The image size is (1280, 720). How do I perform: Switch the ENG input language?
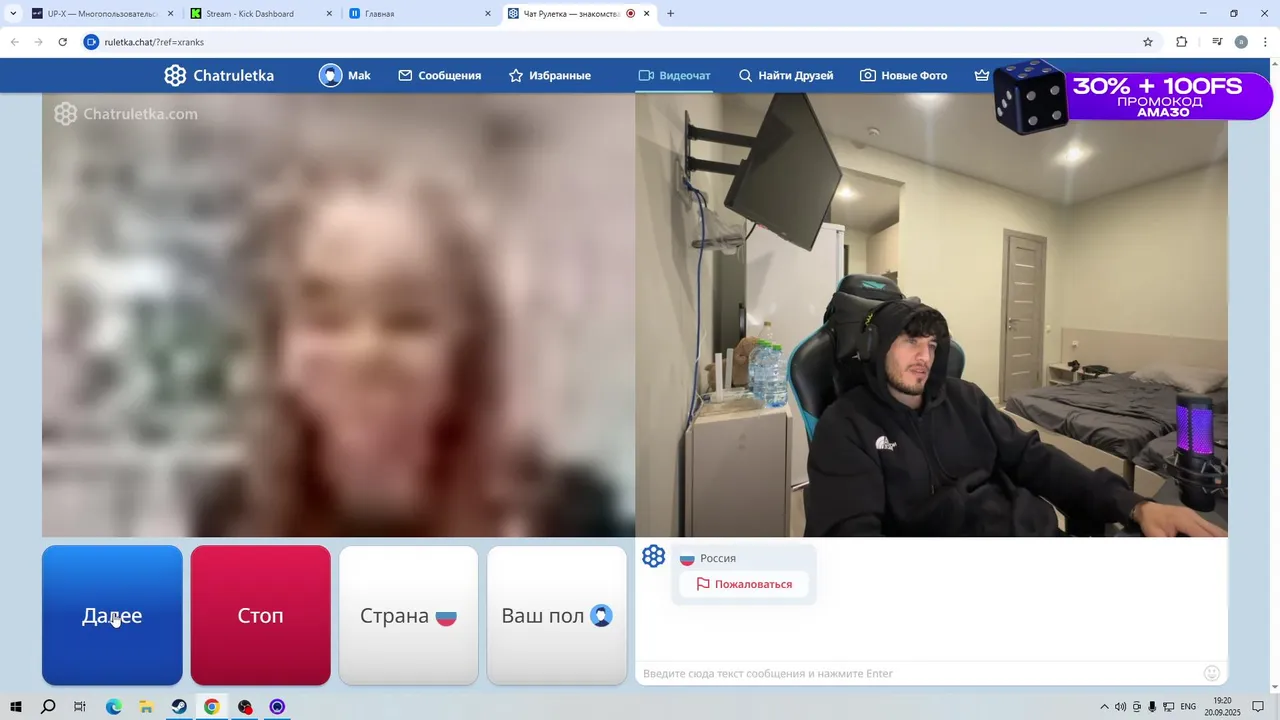[1188, 707]
